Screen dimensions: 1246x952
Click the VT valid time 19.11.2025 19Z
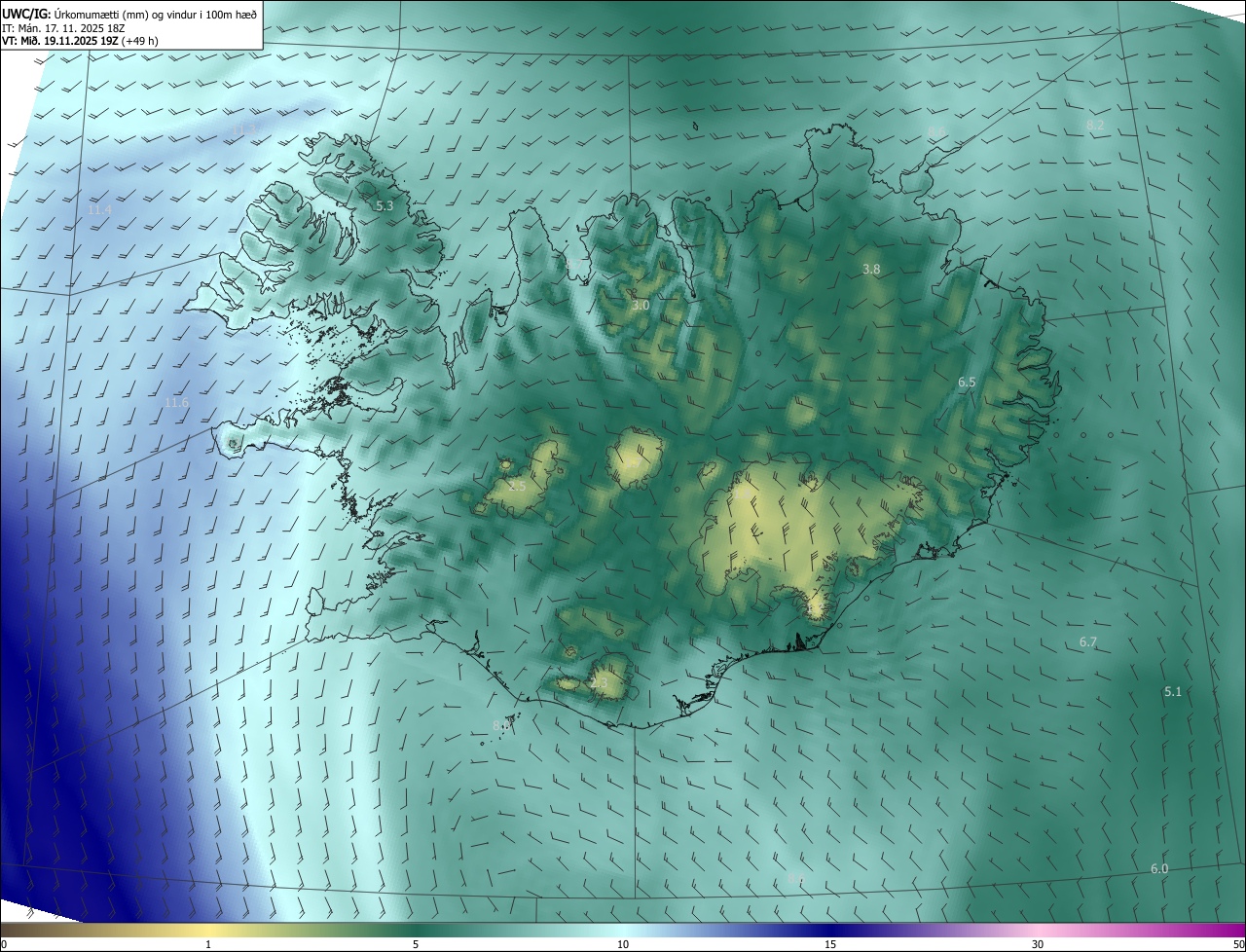click(80, 41)
